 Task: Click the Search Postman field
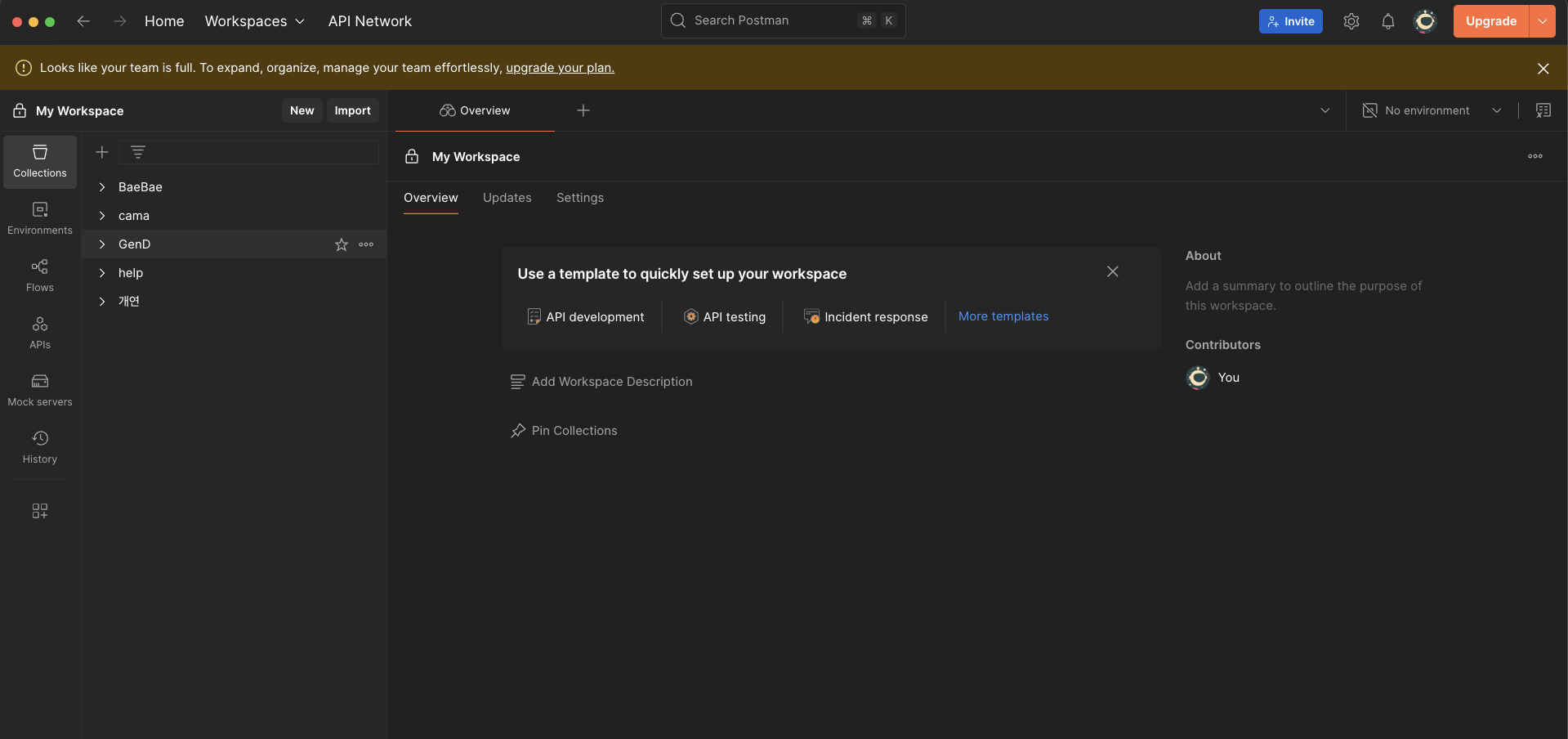[784, 20]
